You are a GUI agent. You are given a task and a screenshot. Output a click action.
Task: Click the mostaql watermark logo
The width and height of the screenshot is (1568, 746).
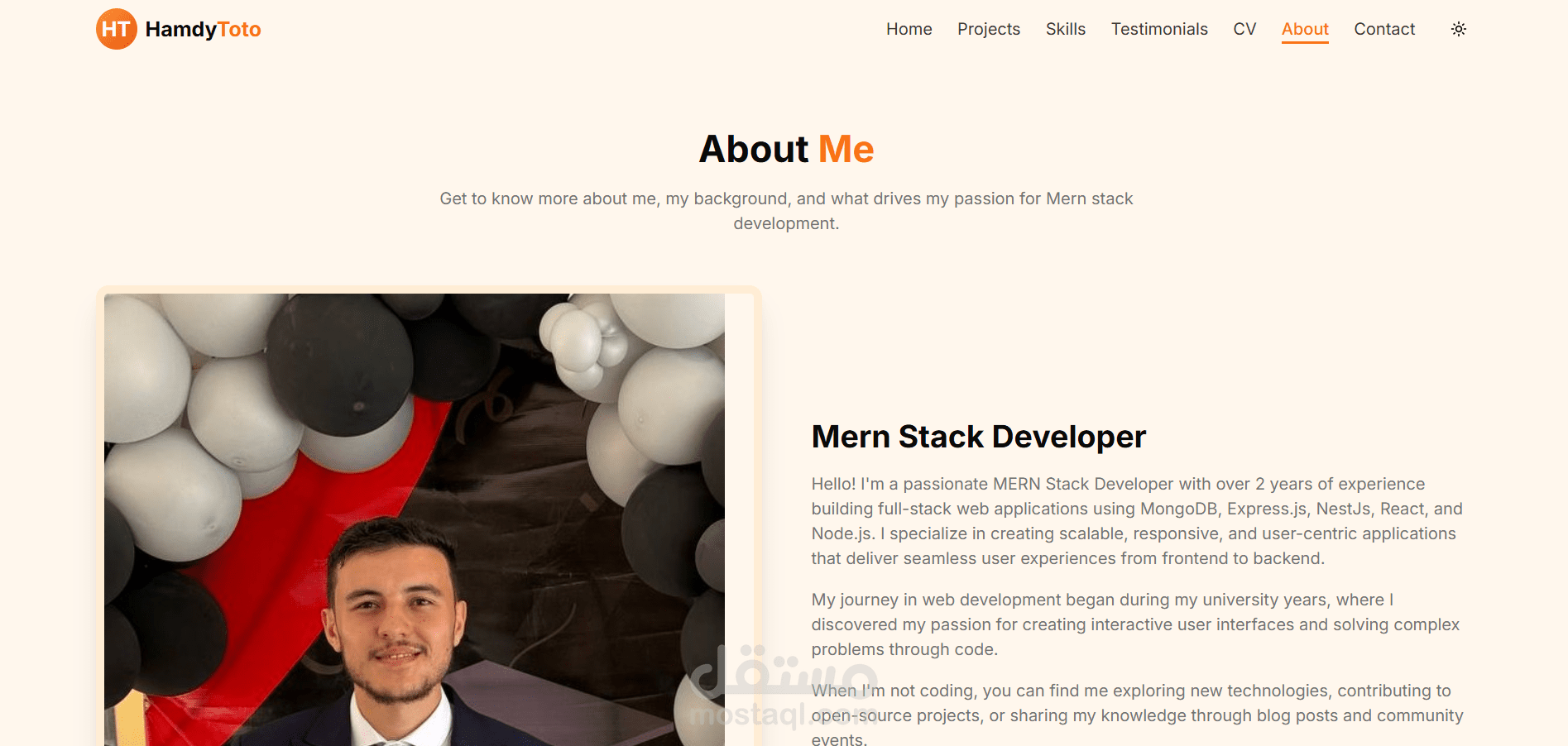(783, 686)
